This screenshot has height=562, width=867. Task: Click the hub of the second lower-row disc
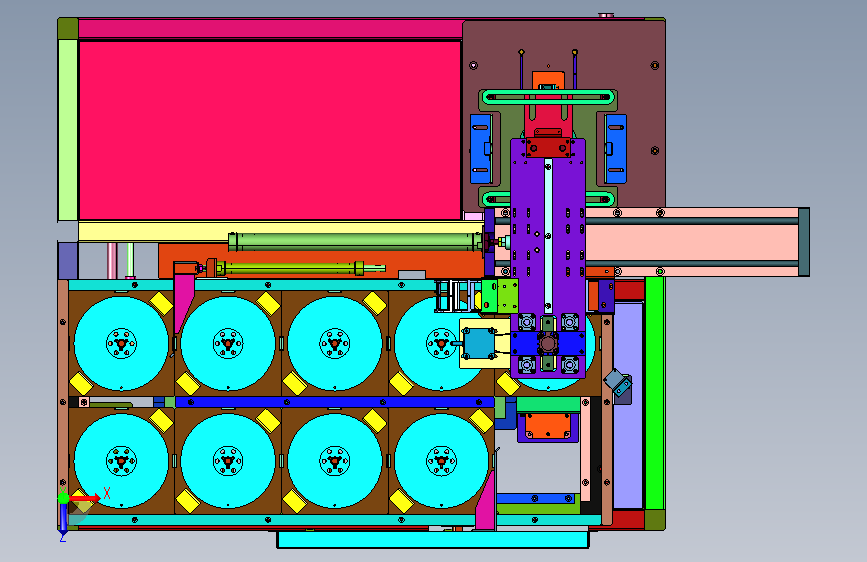(x=228, y=461)
